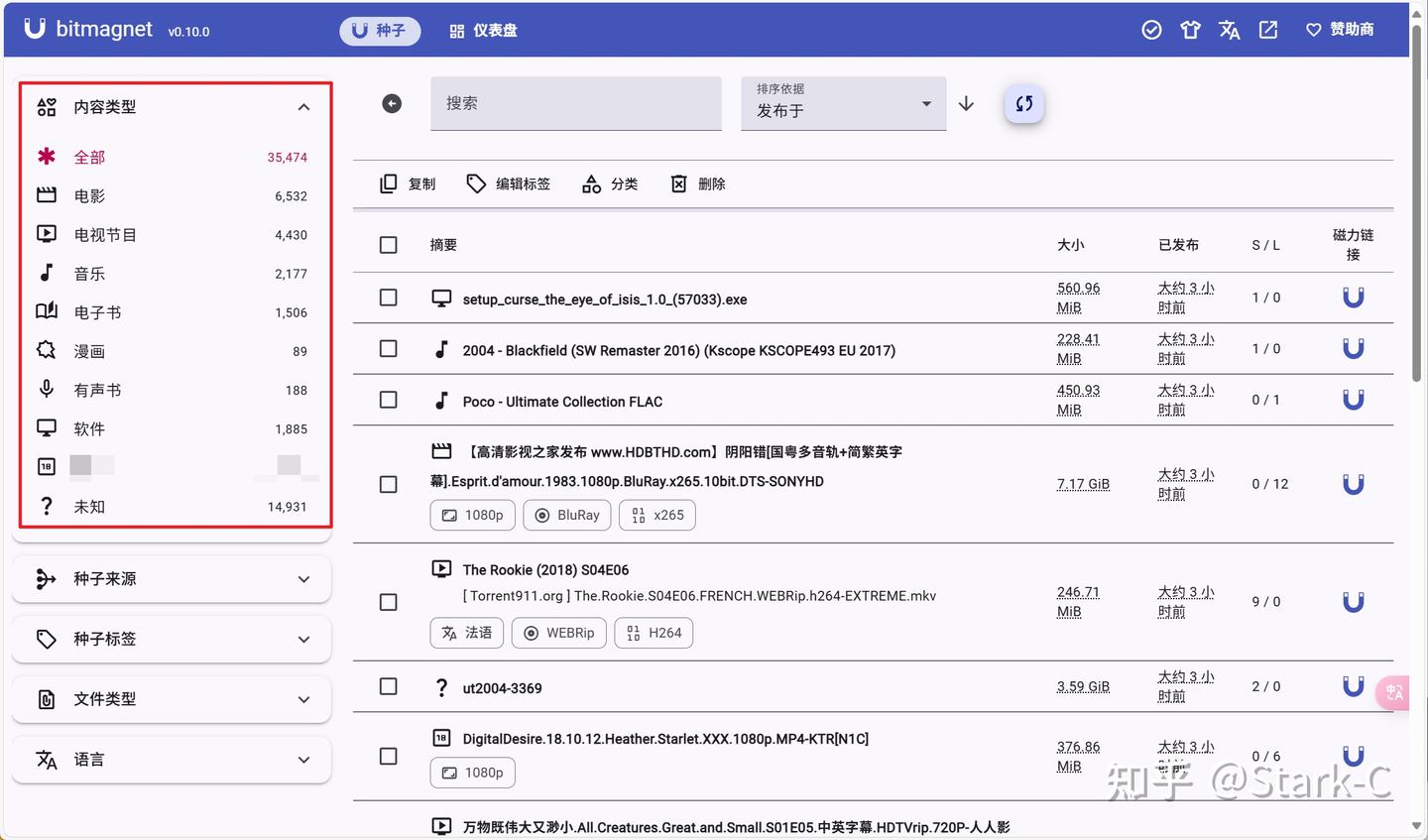Open magnet link for ut2004-3369
Viewport: 1428px width, 840px height.
pyautogui.click(x=1353, y=686)
